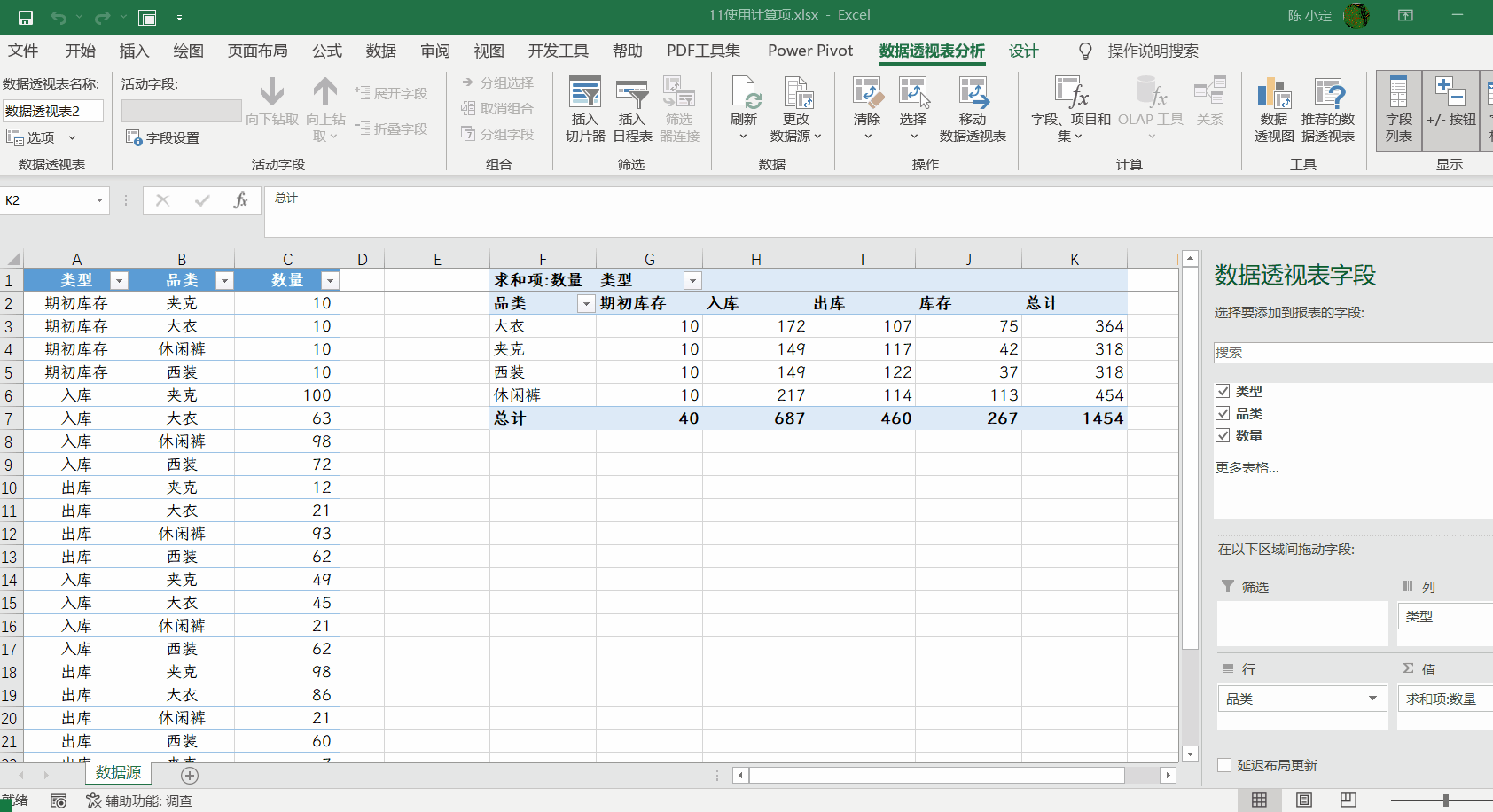Select pivot grand total cell 1454
Viewport: 1493px width, 812px height.
point(1075,418)
